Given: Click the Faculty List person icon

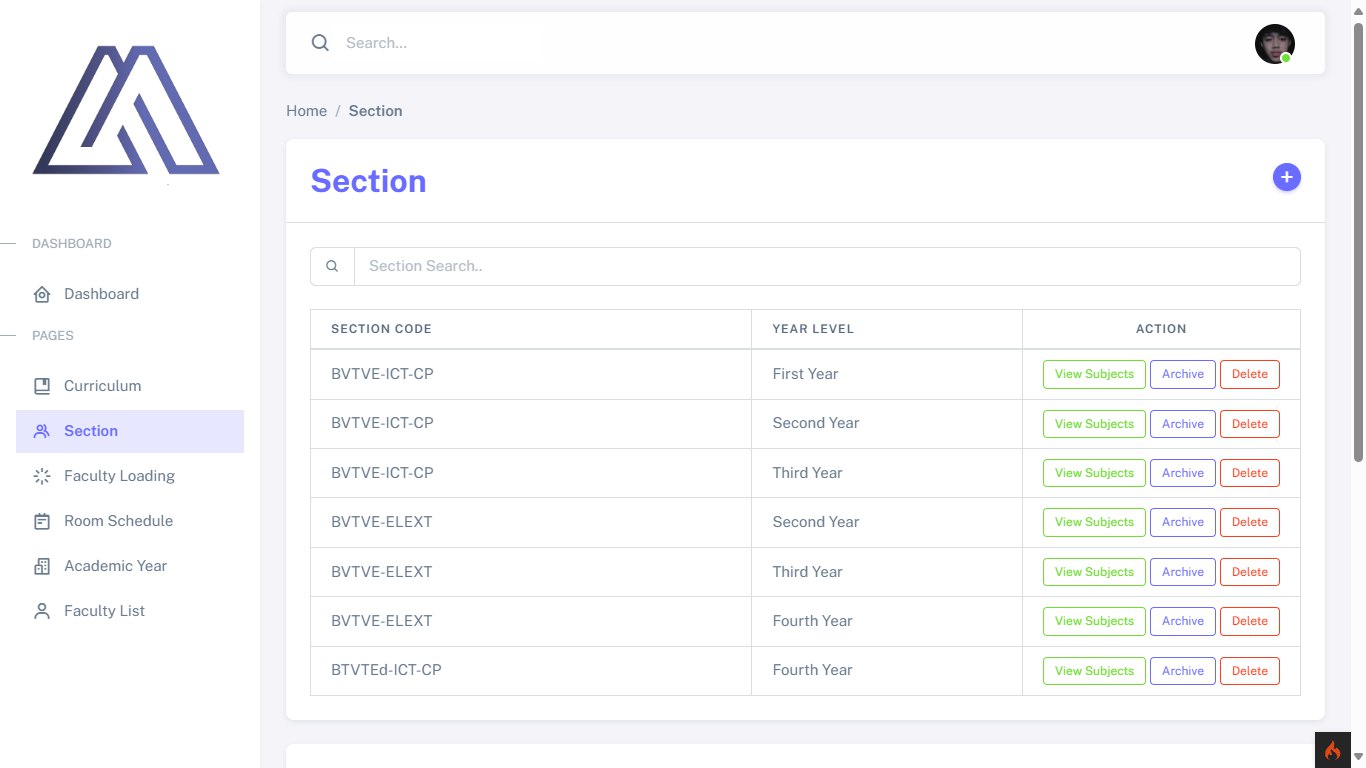Looking at the screenshot, I should [42, 611].
